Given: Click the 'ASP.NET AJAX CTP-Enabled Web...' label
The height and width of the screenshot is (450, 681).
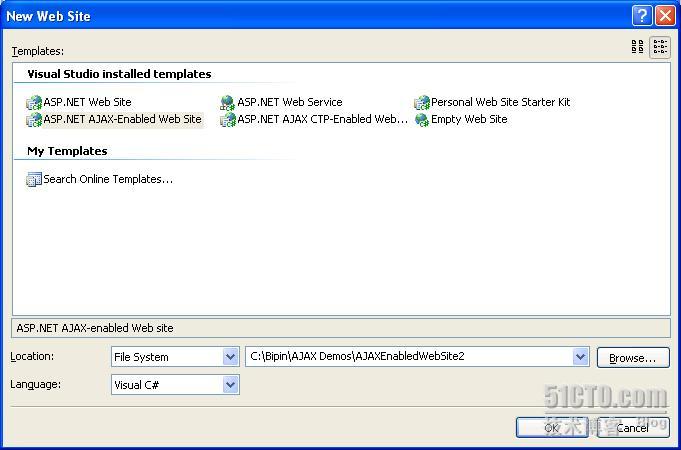Looking at the screenshot, I should coord(322,119).
